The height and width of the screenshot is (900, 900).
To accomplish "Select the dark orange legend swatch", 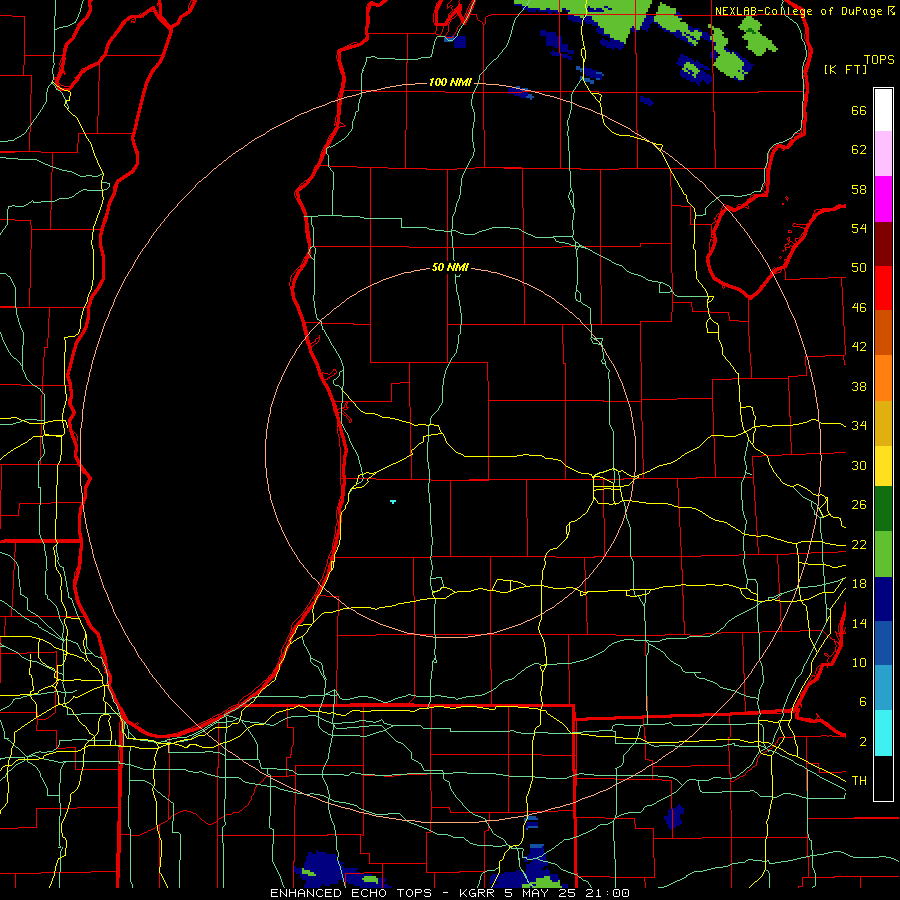I will [x=883, y=333].
